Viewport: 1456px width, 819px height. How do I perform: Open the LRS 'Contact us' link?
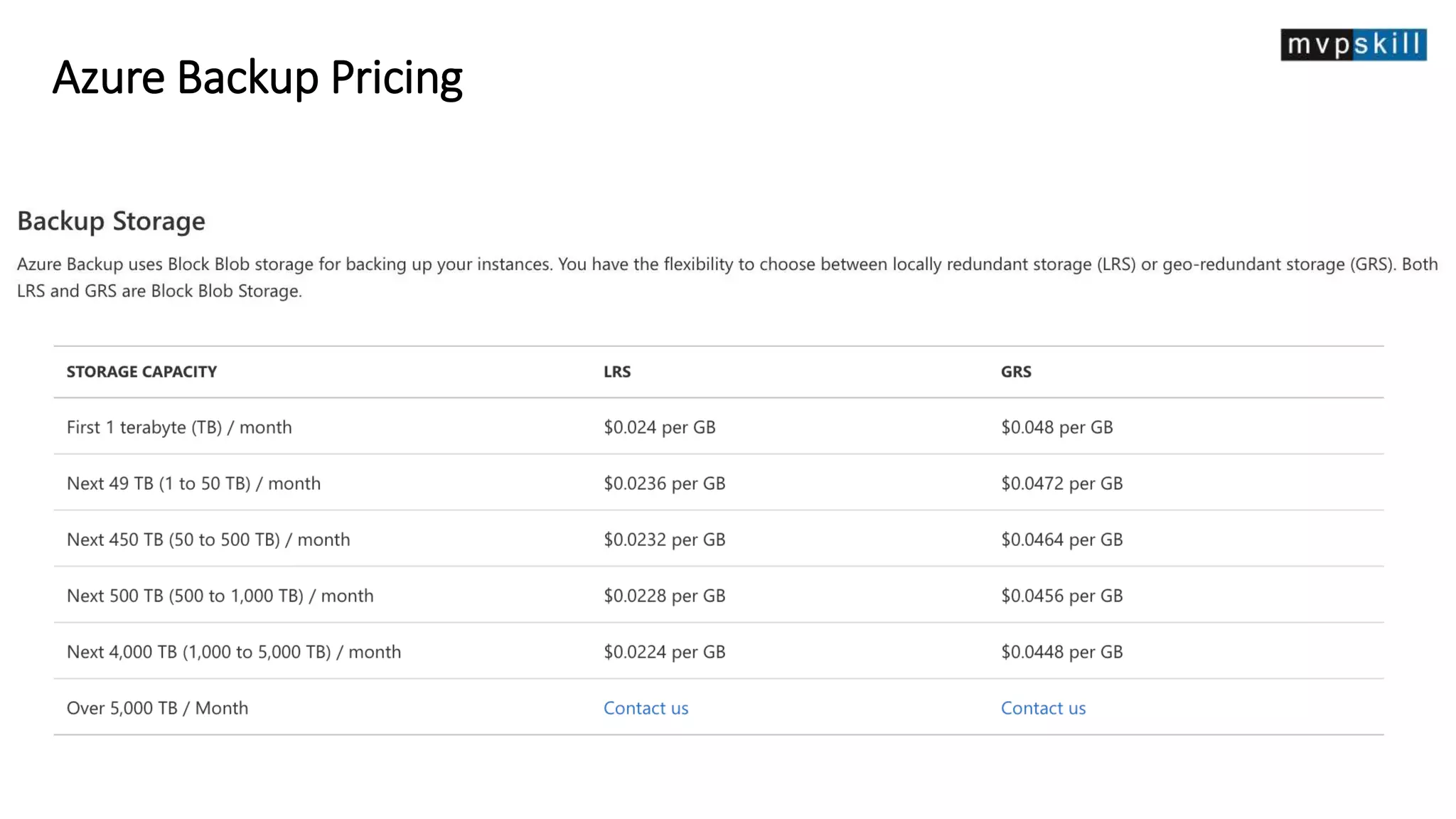646,708
